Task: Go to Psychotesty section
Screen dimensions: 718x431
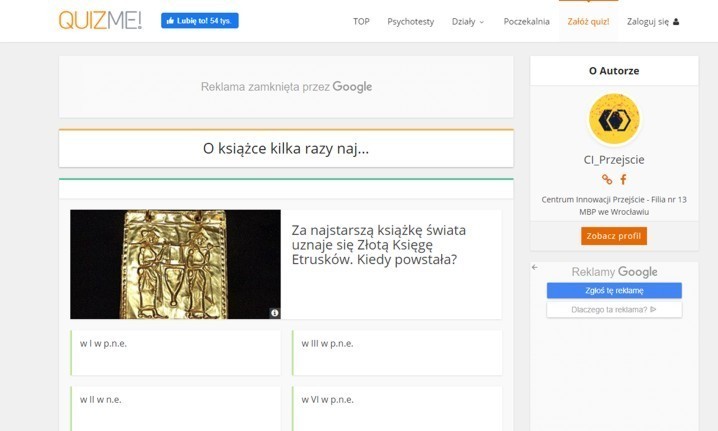Action: 410,22
